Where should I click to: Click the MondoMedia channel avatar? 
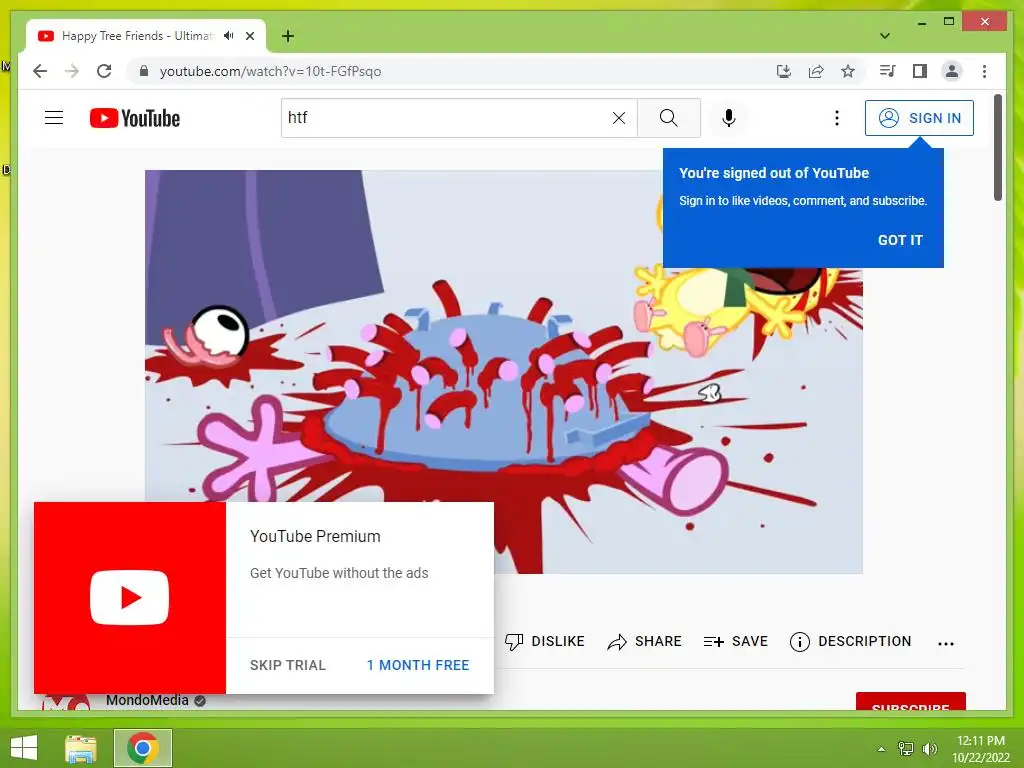pyautogui.click(x=65, y=703)
